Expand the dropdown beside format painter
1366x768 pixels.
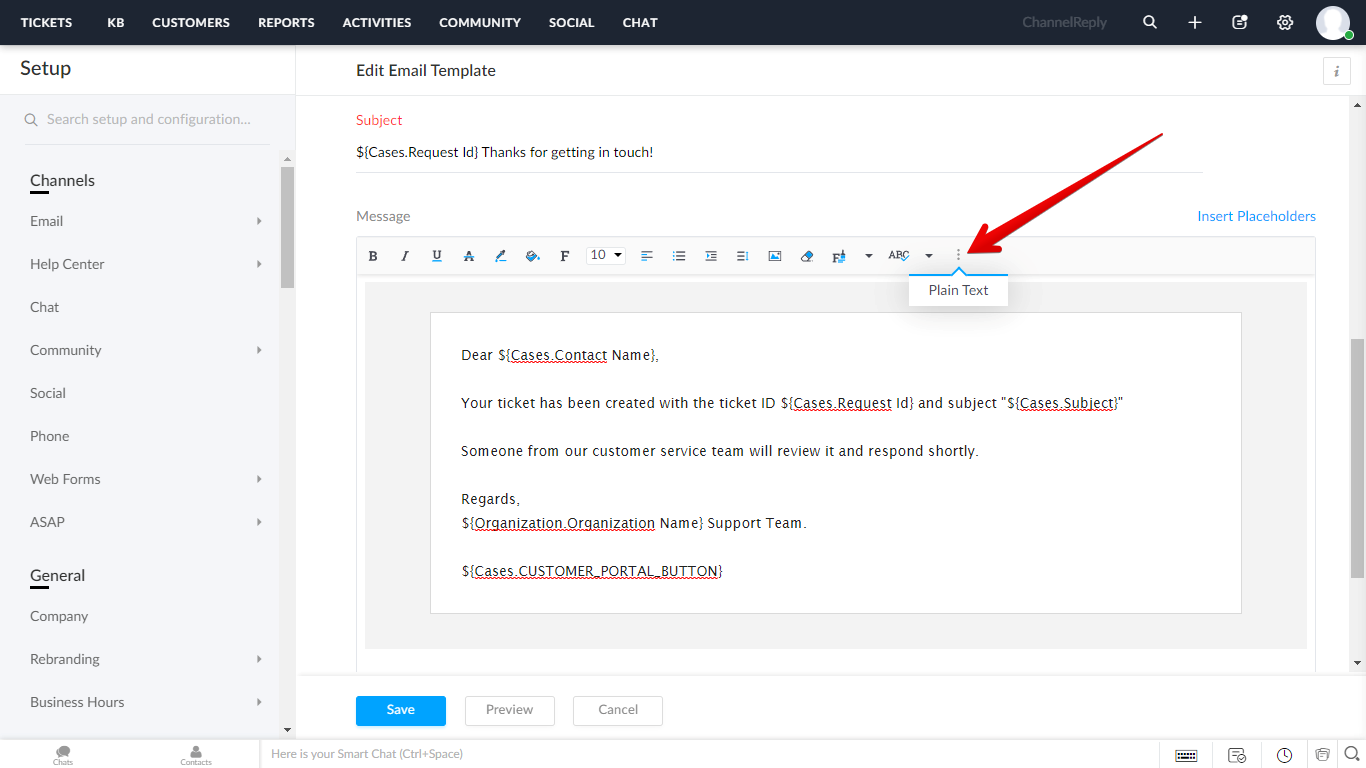pos(868,256)
